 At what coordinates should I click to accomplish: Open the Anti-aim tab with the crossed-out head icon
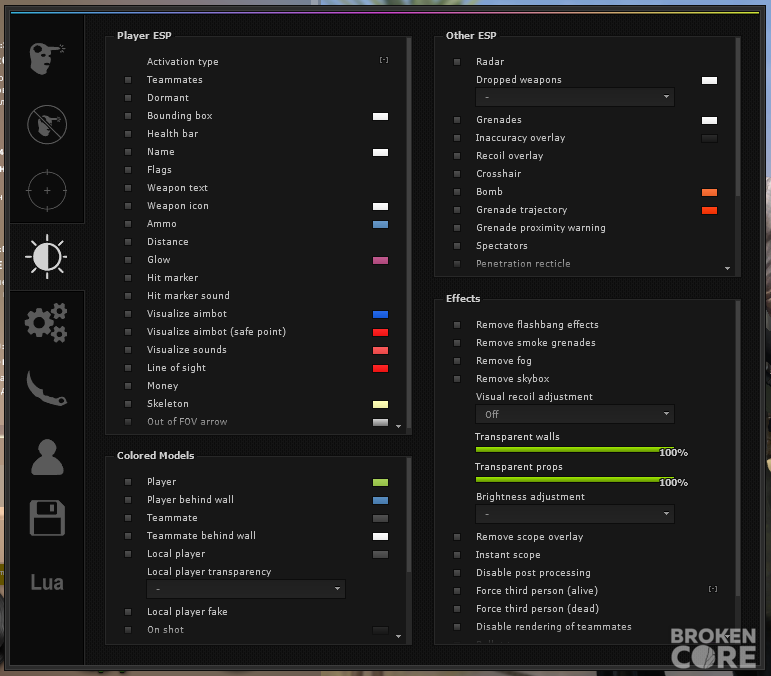[x=47, y=124]
